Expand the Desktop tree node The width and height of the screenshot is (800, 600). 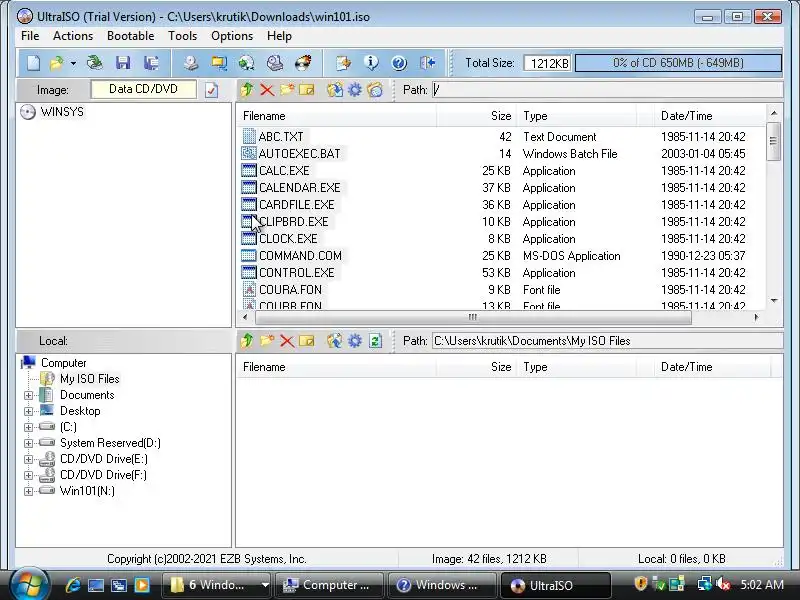tap(29, 411)
